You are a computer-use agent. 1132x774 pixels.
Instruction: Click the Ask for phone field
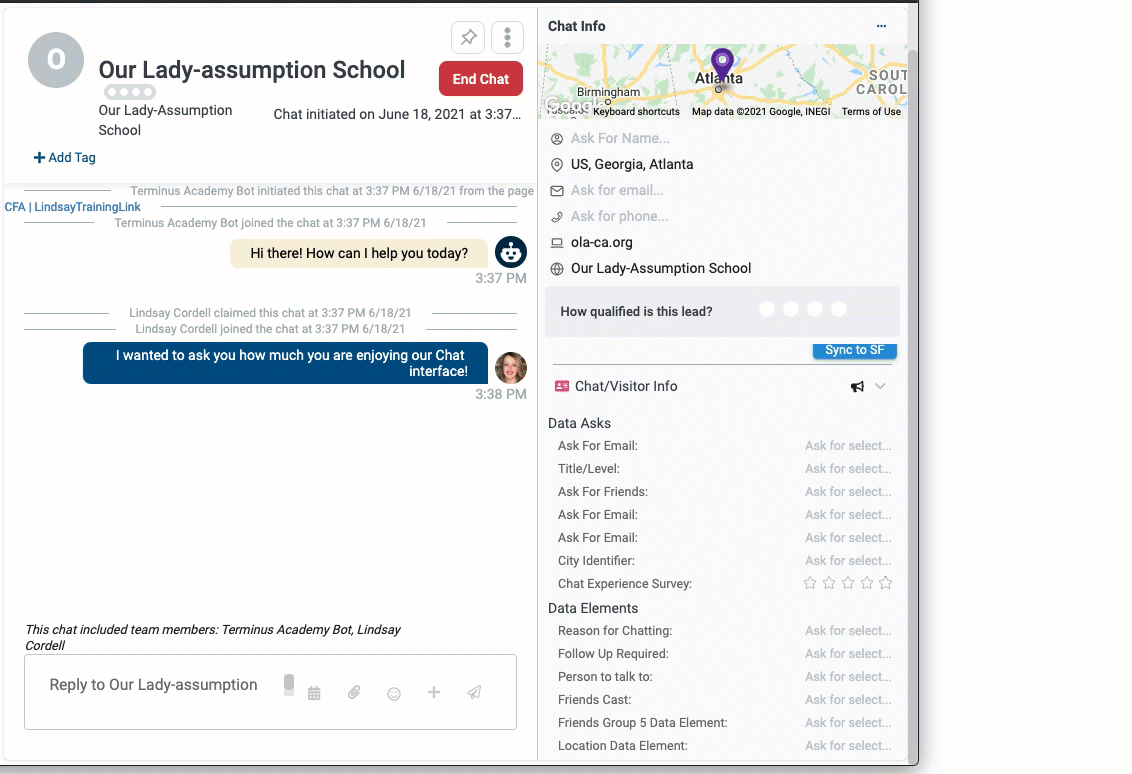coord(619,217)
